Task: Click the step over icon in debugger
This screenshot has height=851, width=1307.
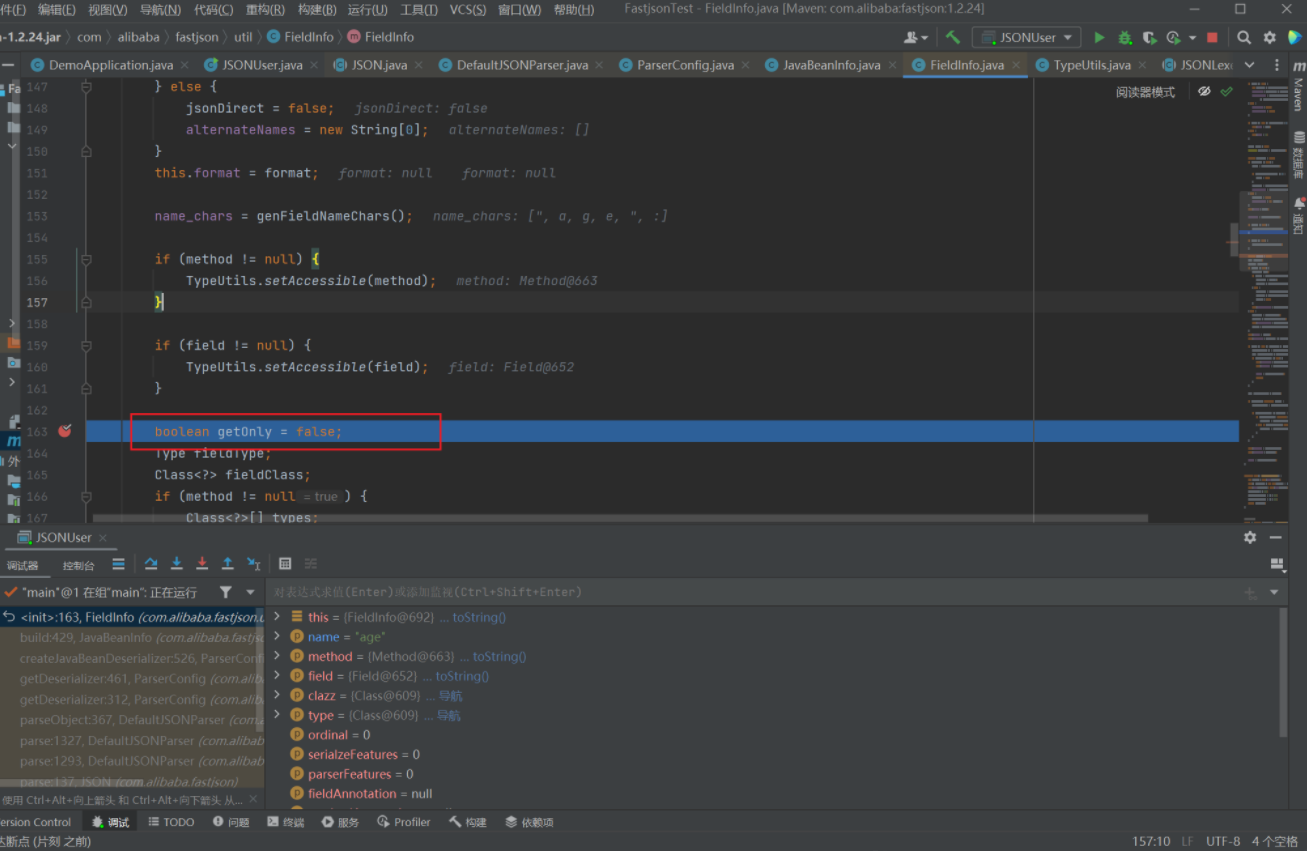Action: click(151, 564)
